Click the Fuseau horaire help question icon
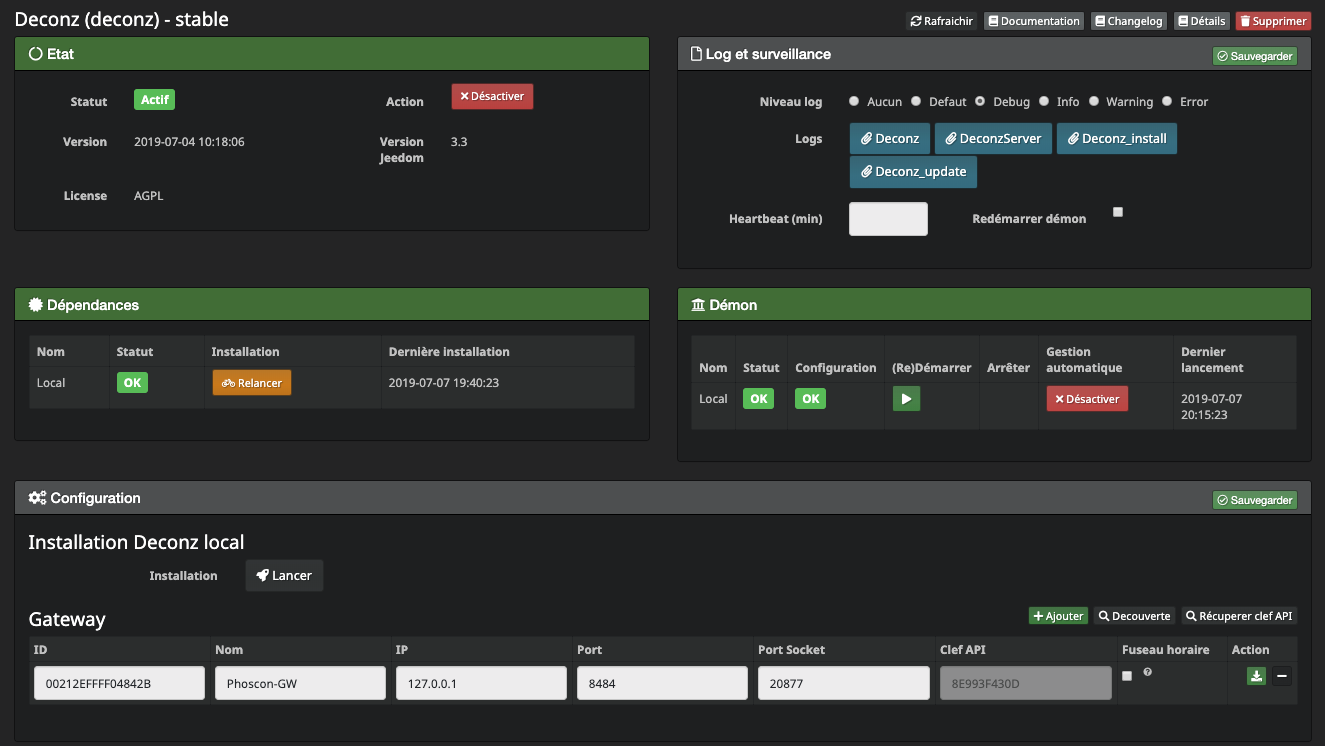Image resolution: width=1325 pixels, height=746 pixels. pos(1147,672)
